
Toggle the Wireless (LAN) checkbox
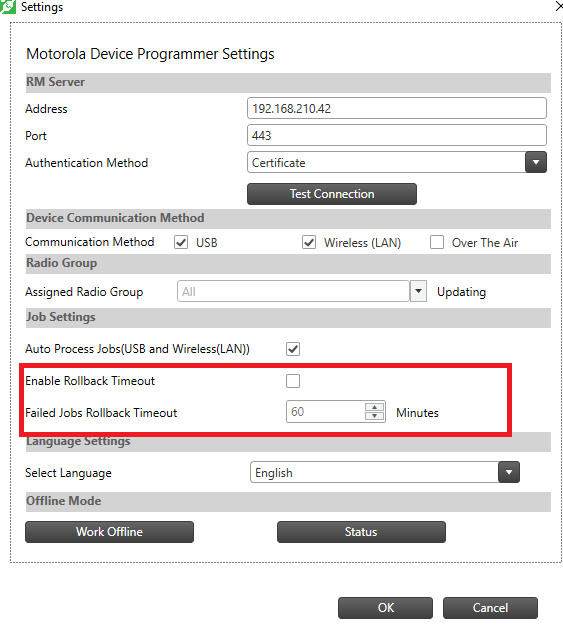[309, 242]
